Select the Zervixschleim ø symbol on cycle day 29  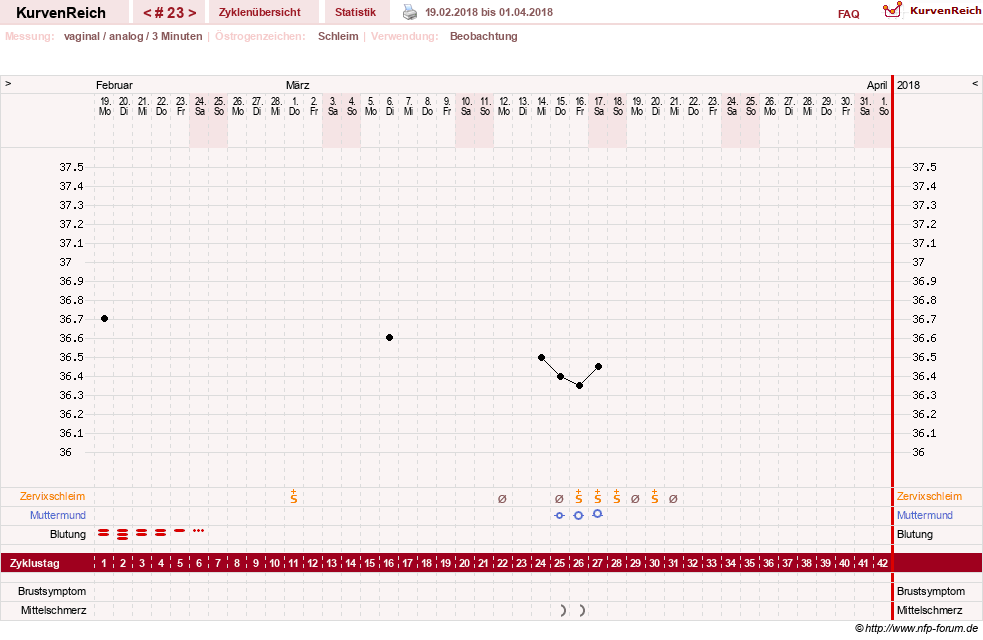click(635, 499)
